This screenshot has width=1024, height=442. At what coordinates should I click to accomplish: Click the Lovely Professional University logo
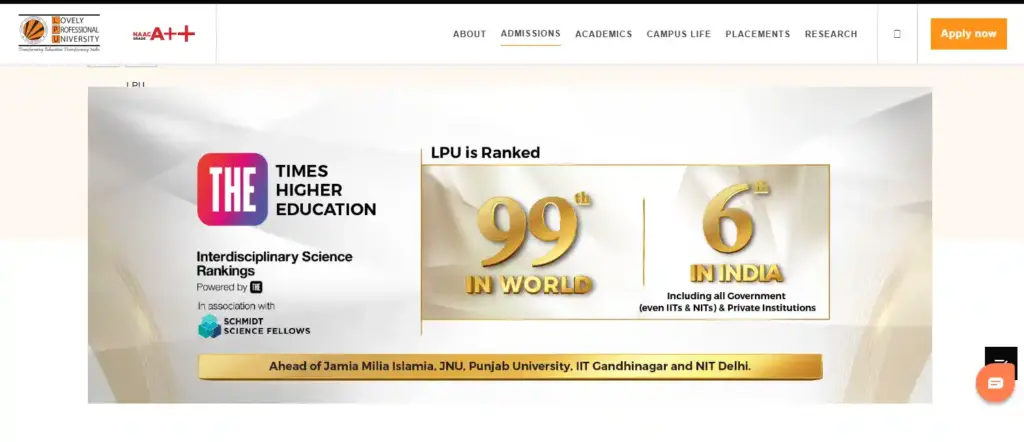(59, 33)
